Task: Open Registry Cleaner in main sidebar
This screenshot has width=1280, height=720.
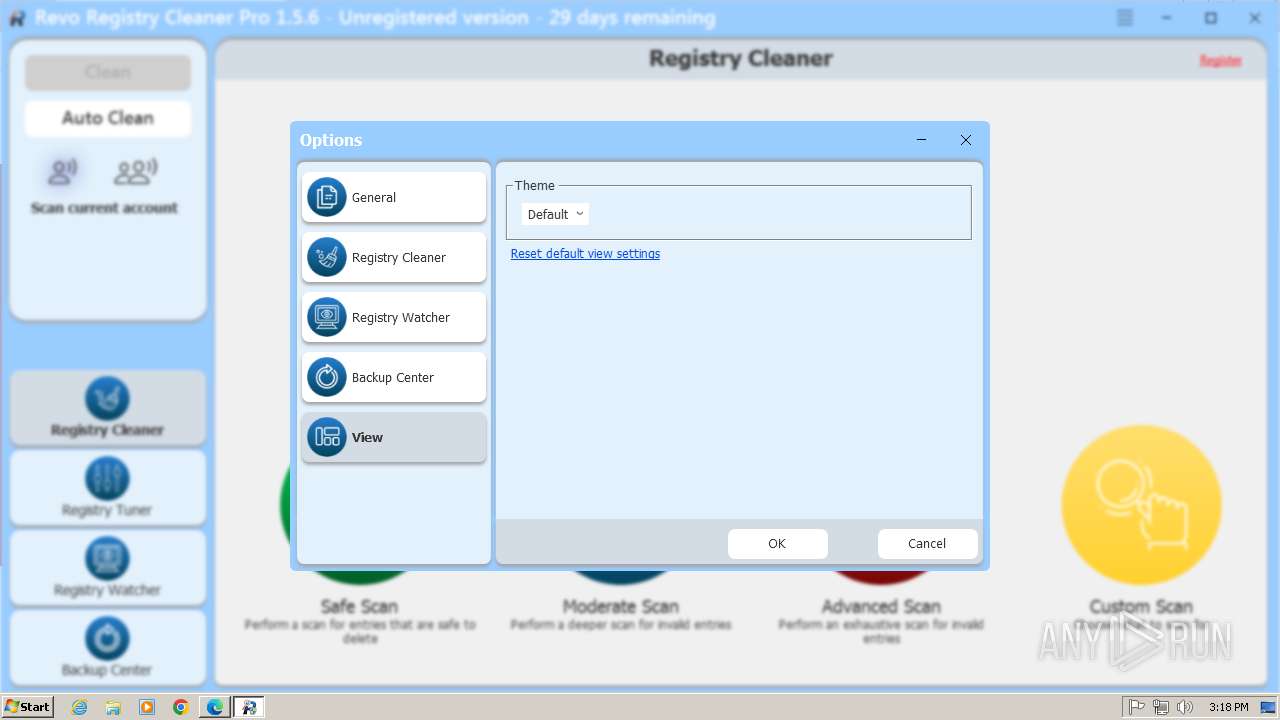Action: pyautogui.click(x=108, y=408)
